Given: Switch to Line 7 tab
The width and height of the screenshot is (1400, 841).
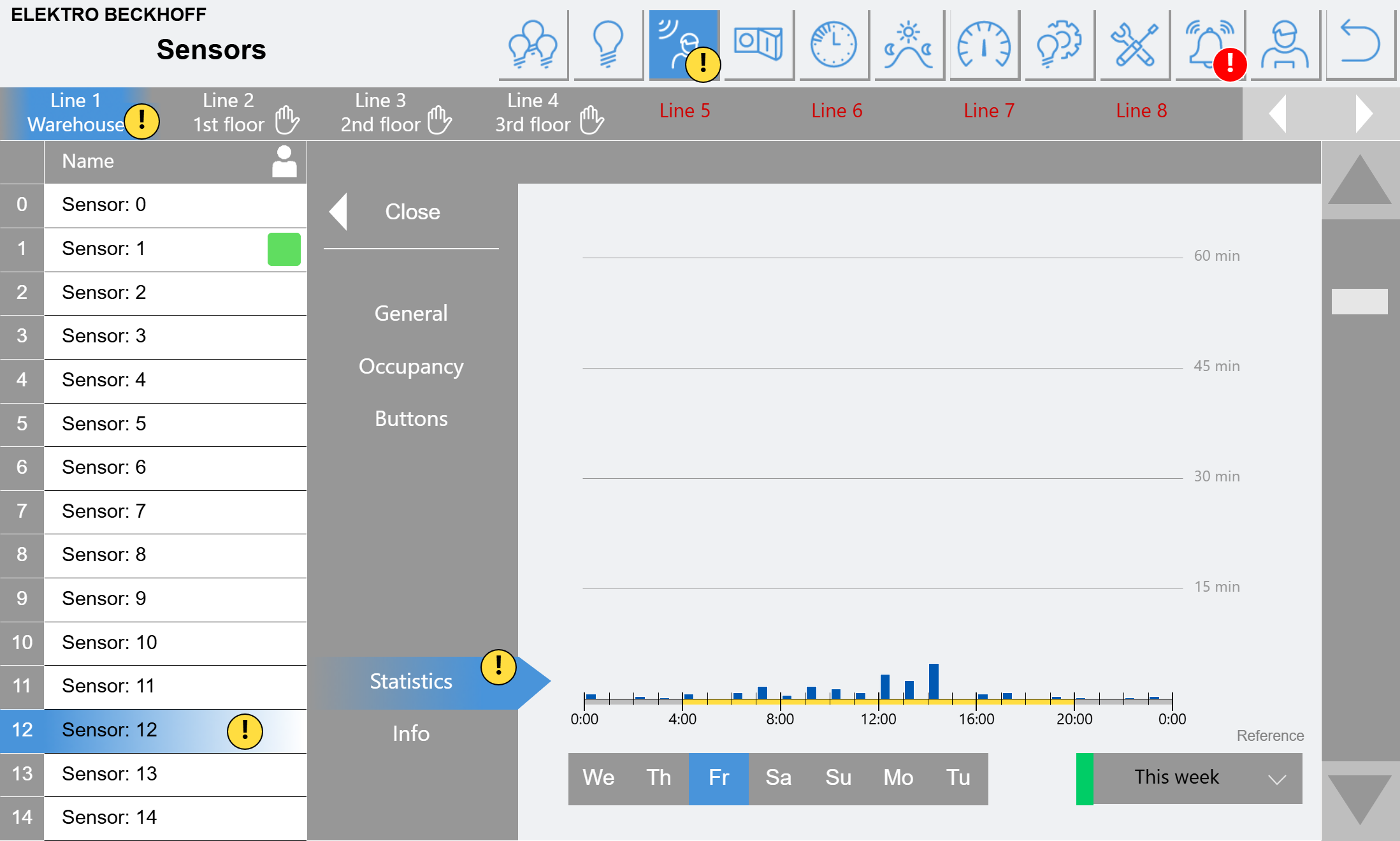Looking at the screenshot, I should click(x=989, y=111).
